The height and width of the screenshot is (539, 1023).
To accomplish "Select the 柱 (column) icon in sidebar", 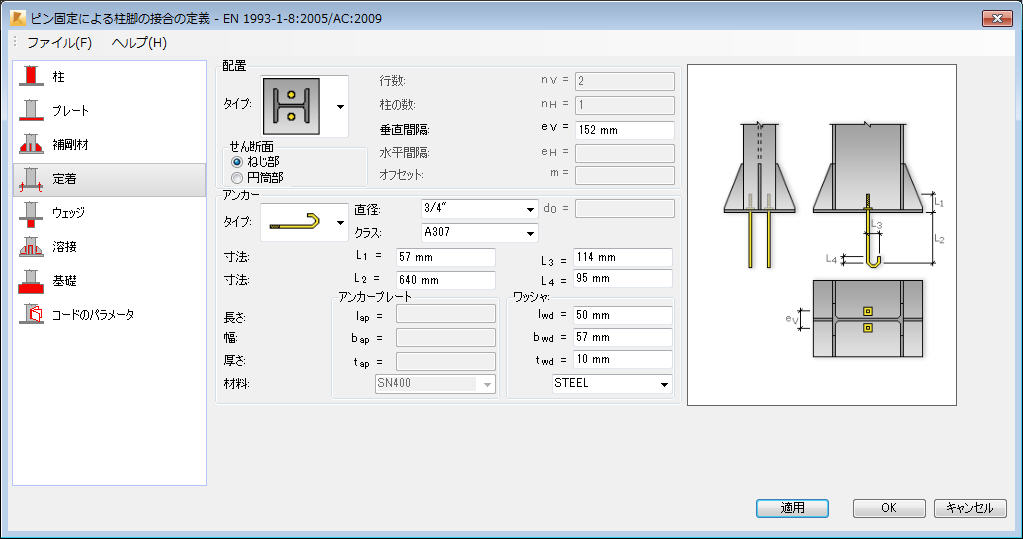I will [x=31, y=76].
